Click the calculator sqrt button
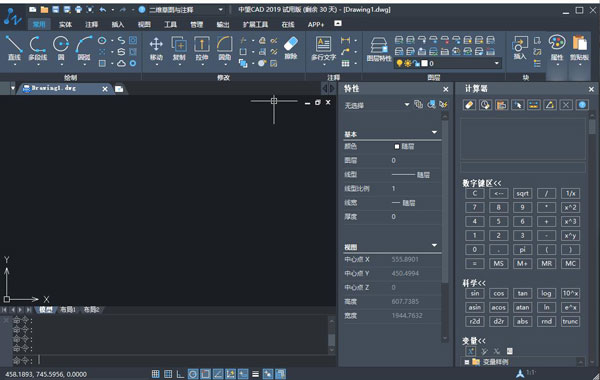The image size is (600, 380). tap(522, 194)
